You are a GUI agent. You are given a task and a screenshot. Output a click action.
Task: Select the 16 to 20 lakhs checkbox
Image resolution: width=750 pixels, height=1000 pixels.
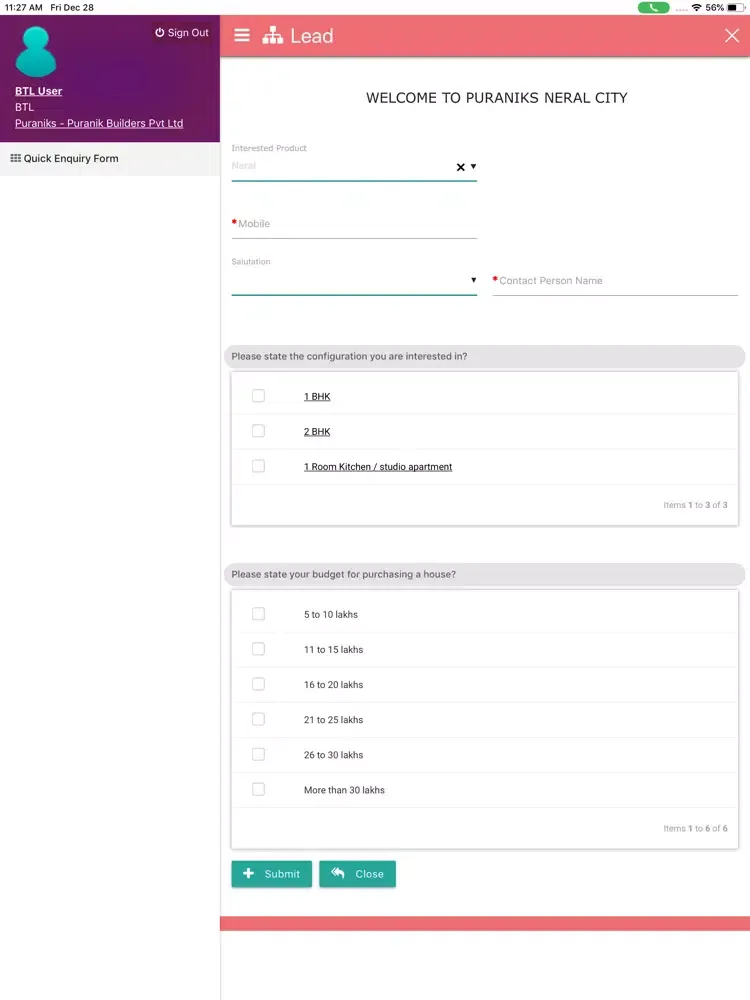pyautogui.click(x=258, y=684)
